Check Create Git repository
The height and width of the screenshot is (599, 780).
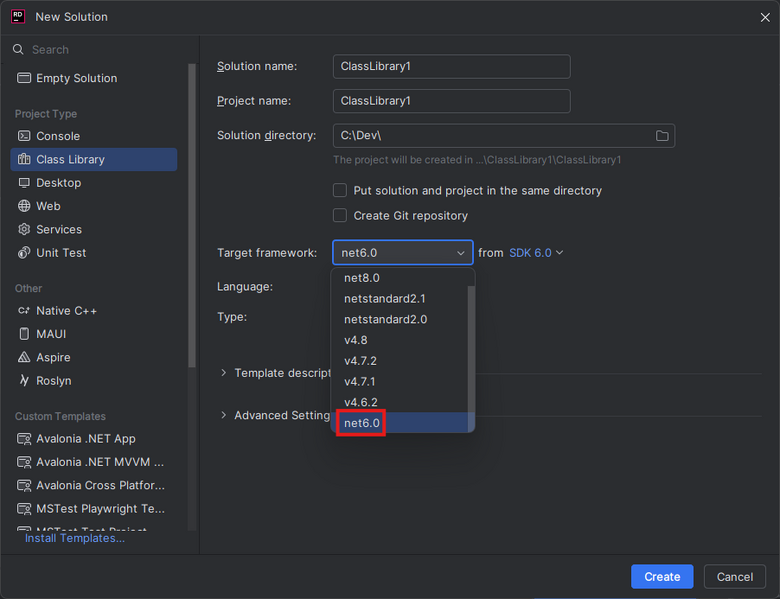340,215
